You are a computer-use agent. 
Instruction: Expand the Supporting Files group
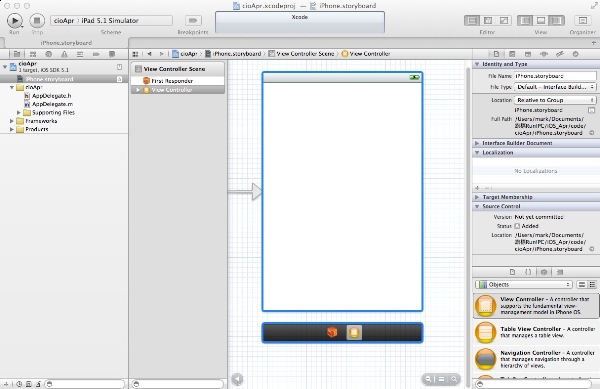coord(18,112)
